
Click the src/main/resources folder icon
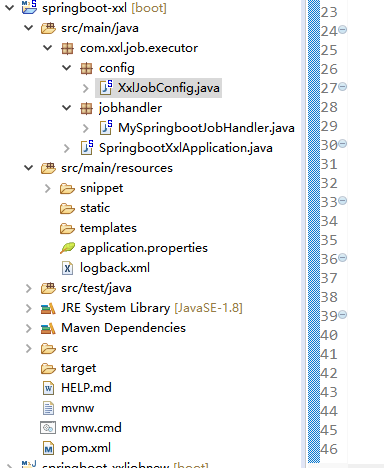(x=48, y=168)
